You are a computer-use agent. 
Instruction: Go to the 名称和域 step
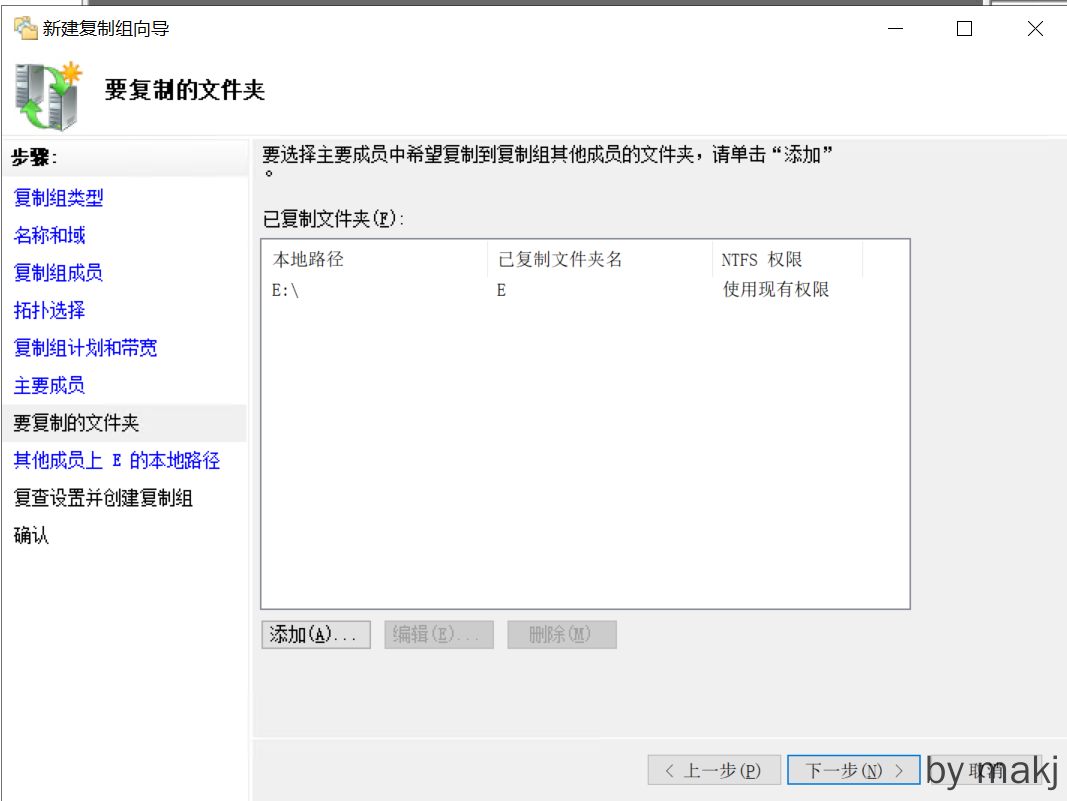[x=50, y=236]
